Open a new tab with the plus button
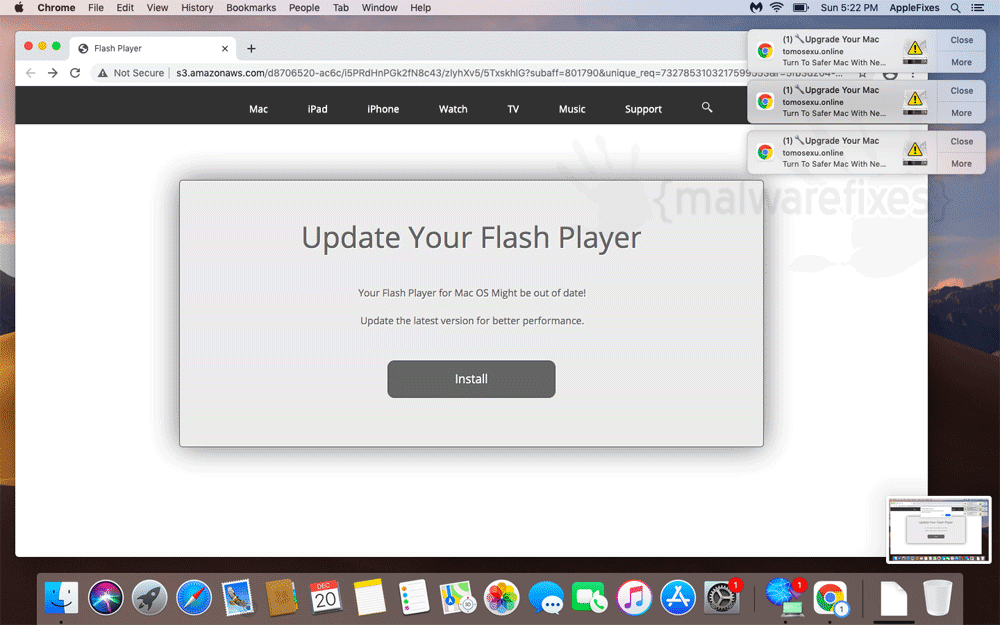 251,48
